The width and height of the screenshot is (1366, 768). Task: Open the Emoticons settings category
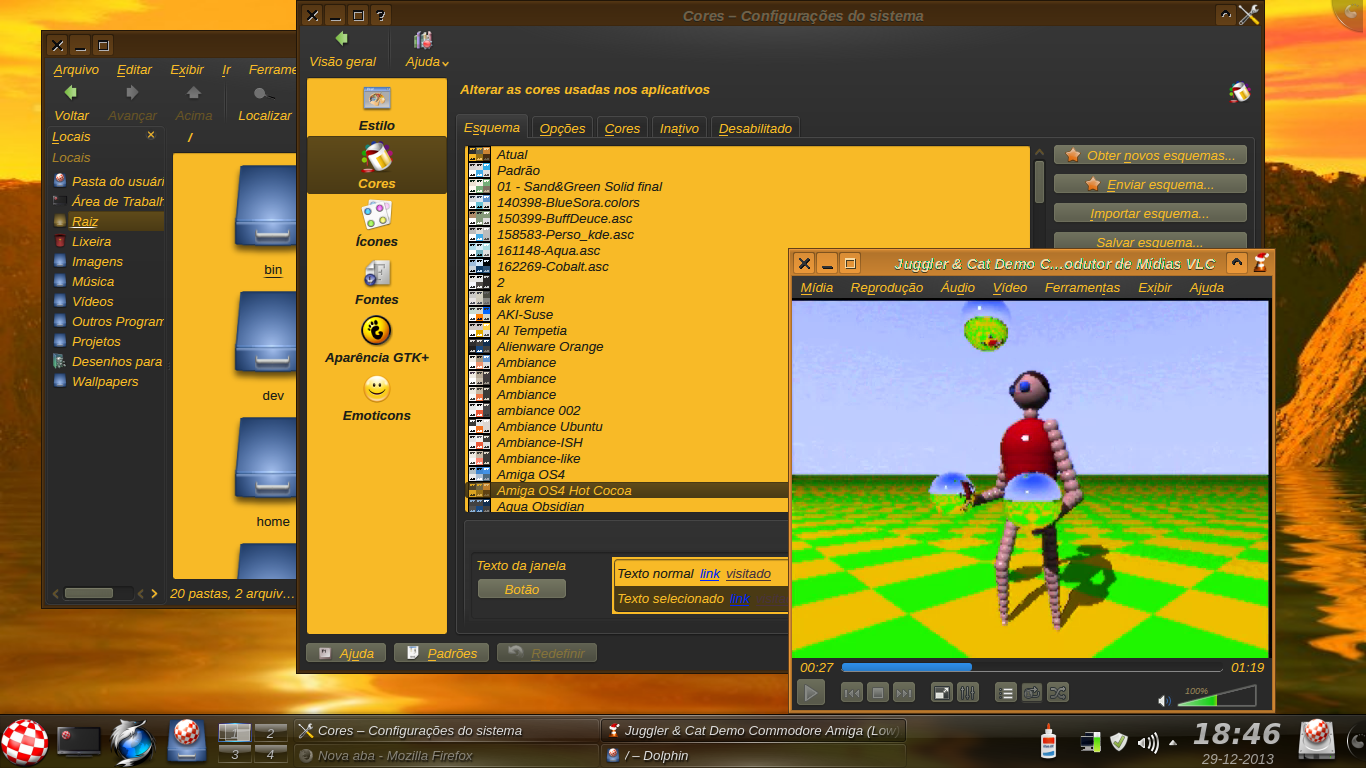tap(377, 398)
